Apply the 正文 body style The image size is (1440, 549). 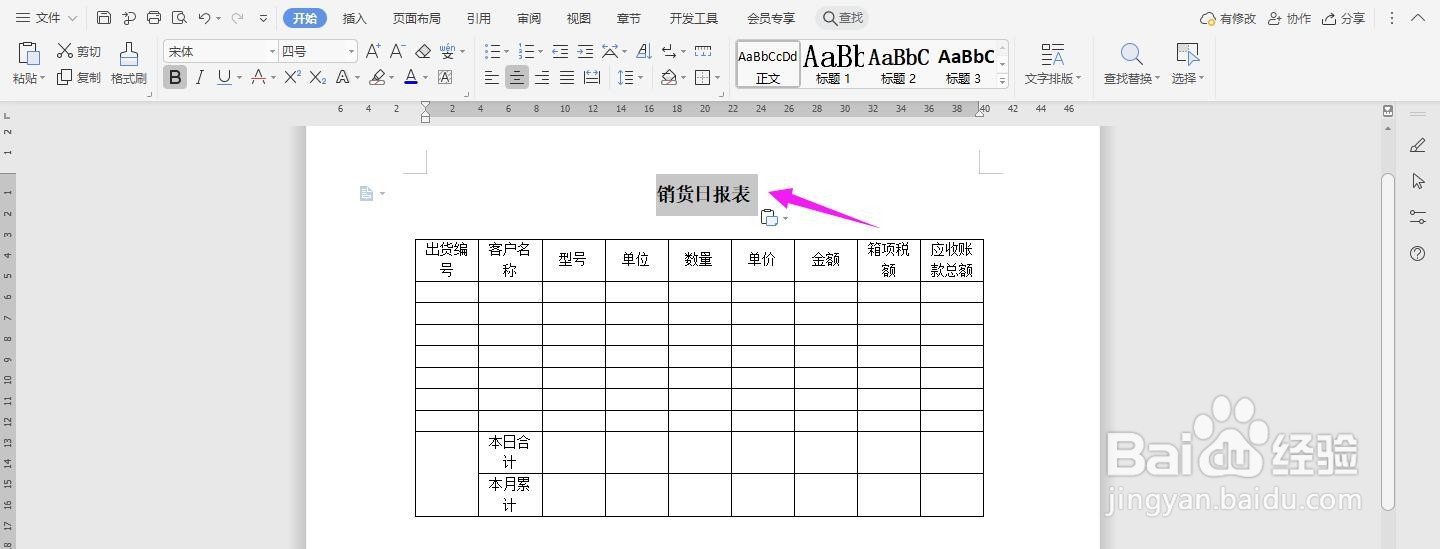click(768, 64)
